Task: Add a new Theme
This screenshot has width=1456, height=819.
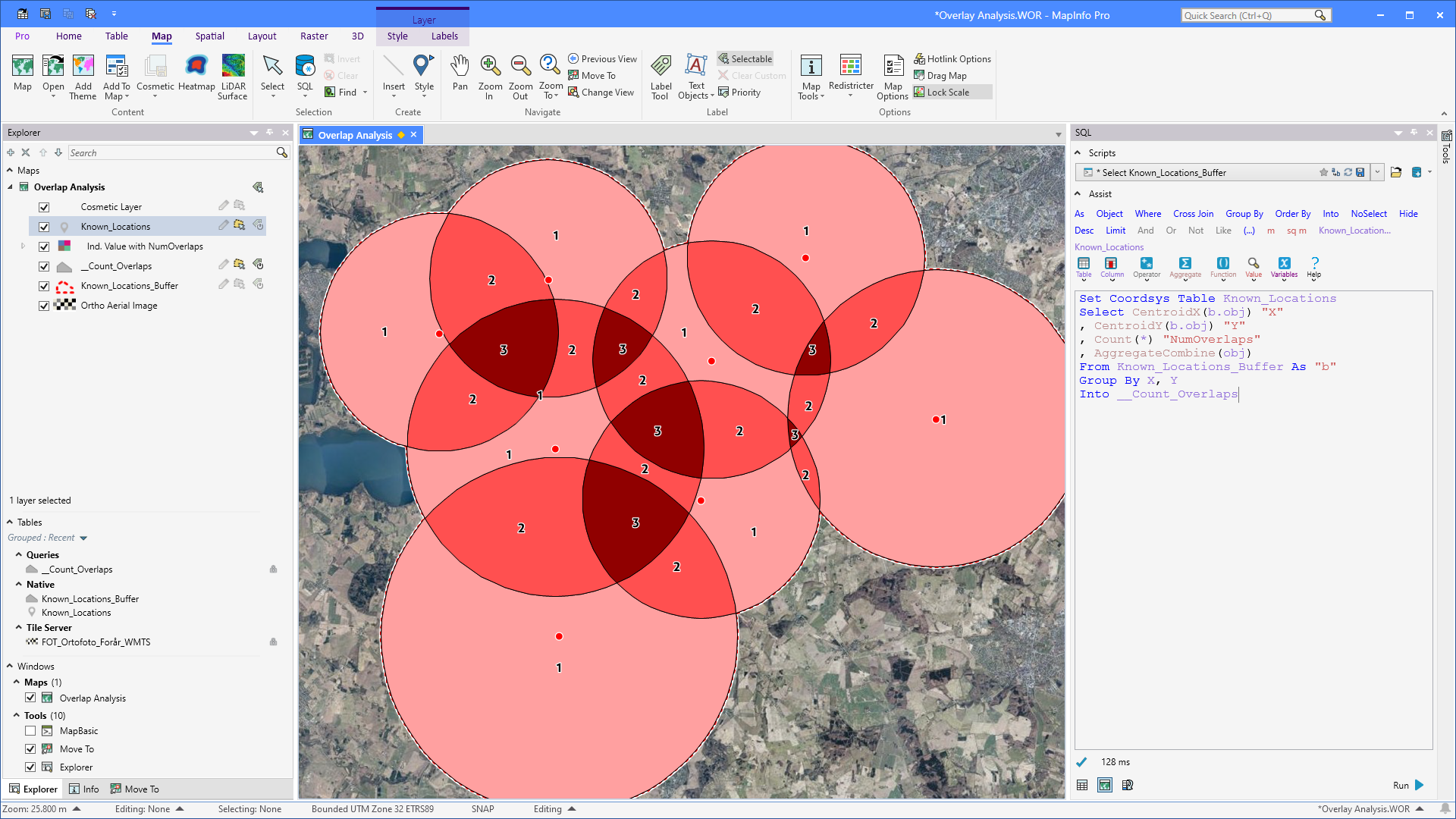Action: pos(83,74)
